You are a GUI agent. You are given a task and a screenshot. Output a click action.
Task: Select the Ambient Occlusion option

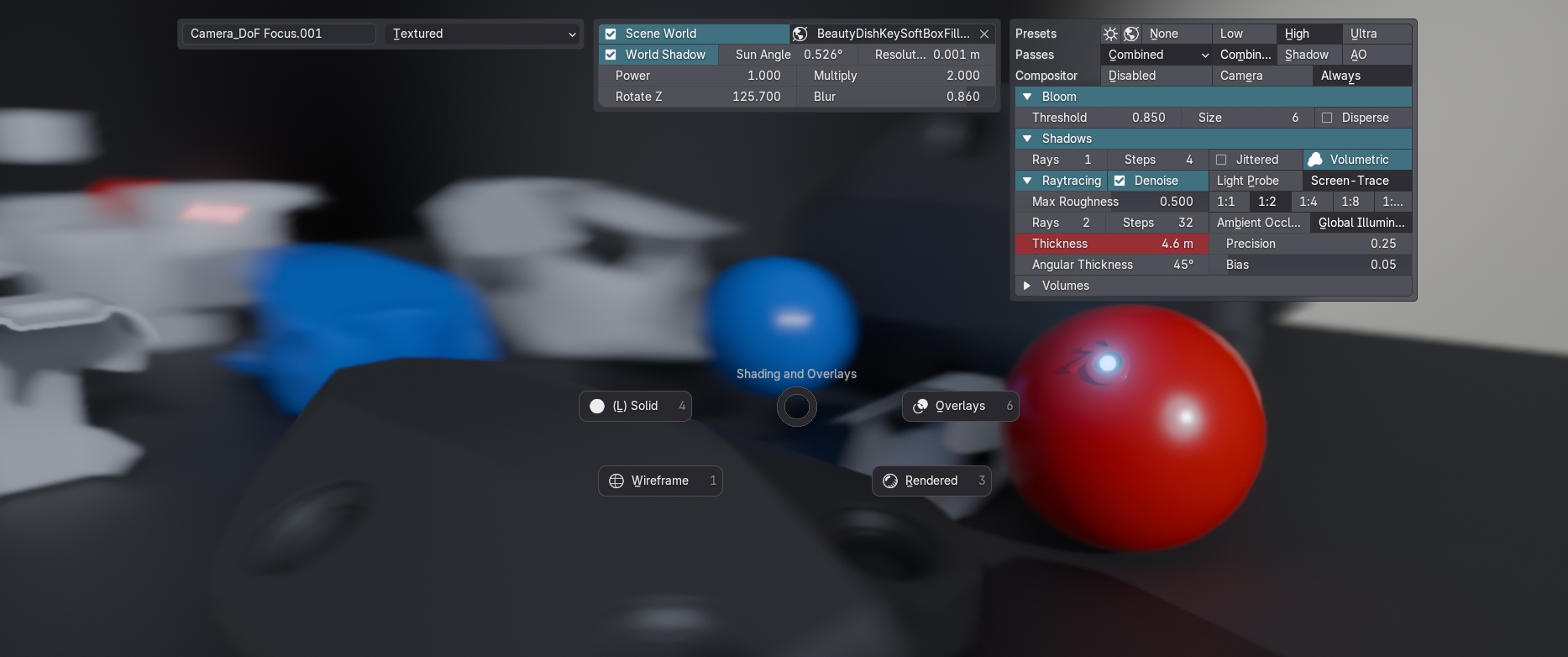pos(1259,223)
